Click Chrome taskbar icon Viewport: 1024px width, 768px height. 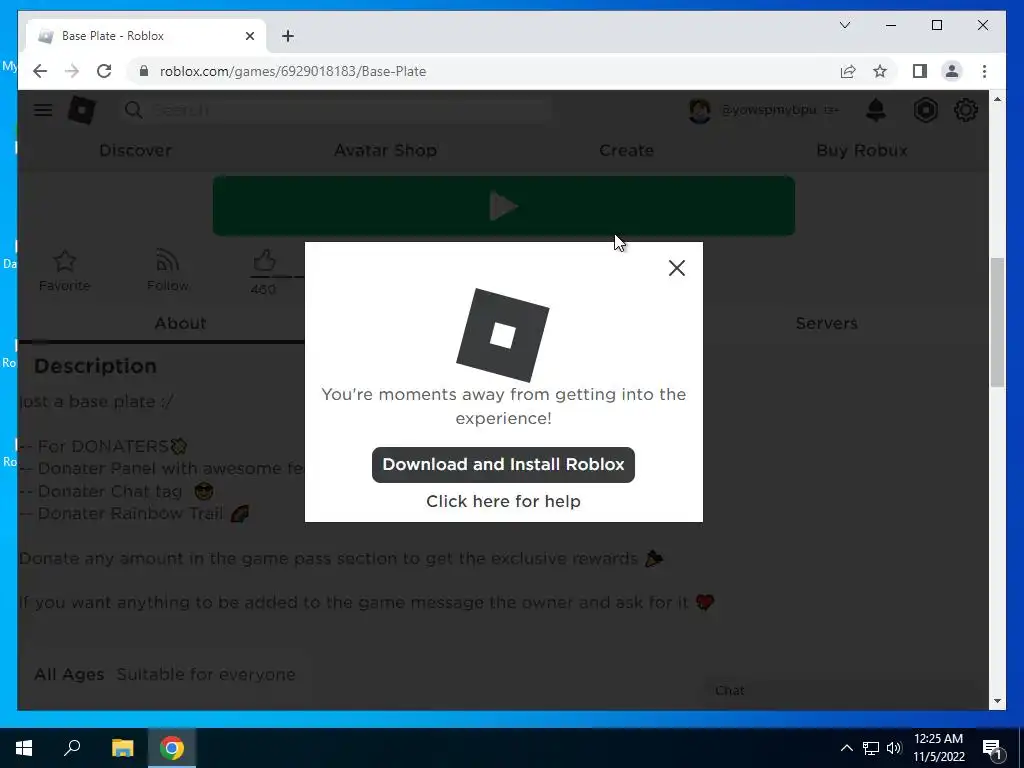point(172,748)
